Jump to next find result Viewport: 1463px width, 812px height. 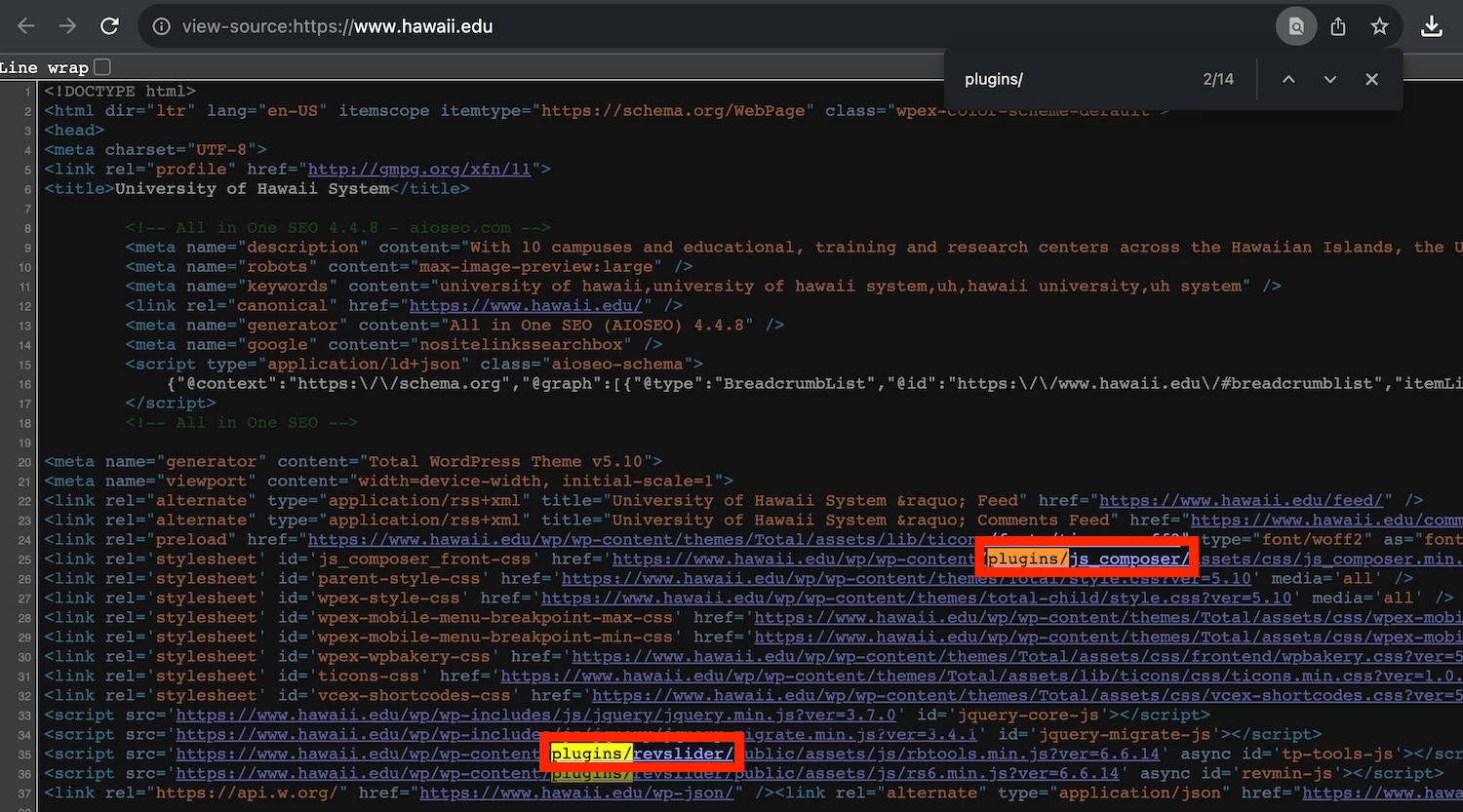(x=1330, y=80)
